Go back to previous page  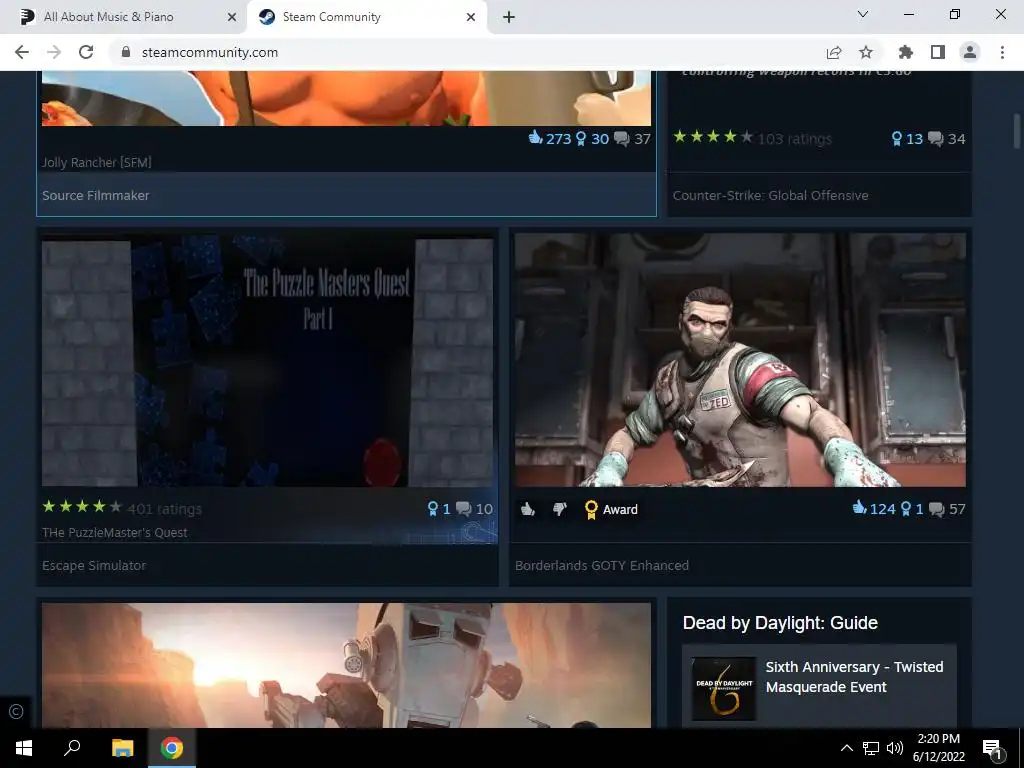(x=22, y=52)
